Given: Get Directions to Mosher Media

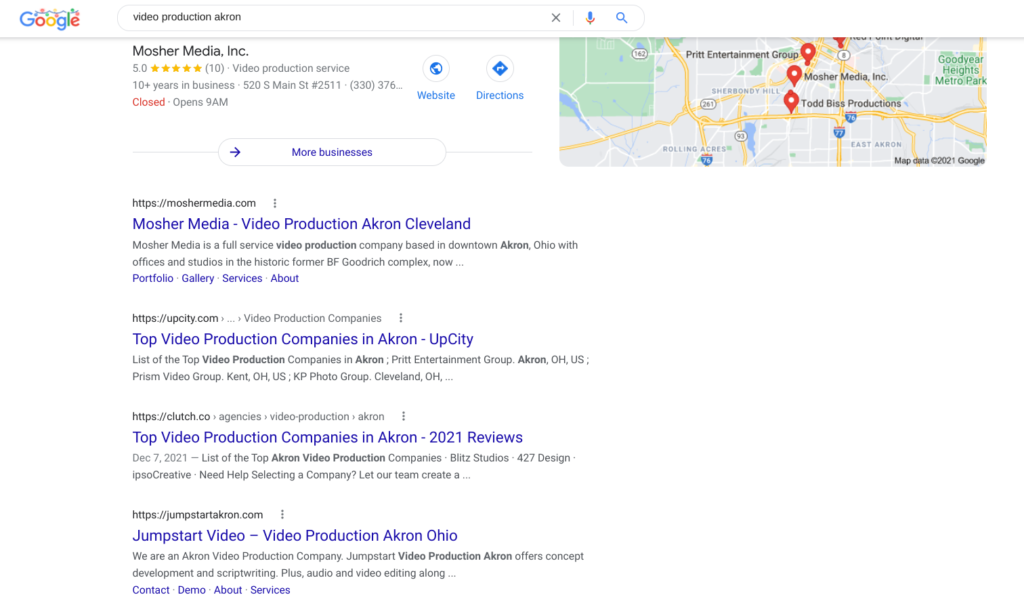Looking at the screenshot, I should (x=499, y=69).
